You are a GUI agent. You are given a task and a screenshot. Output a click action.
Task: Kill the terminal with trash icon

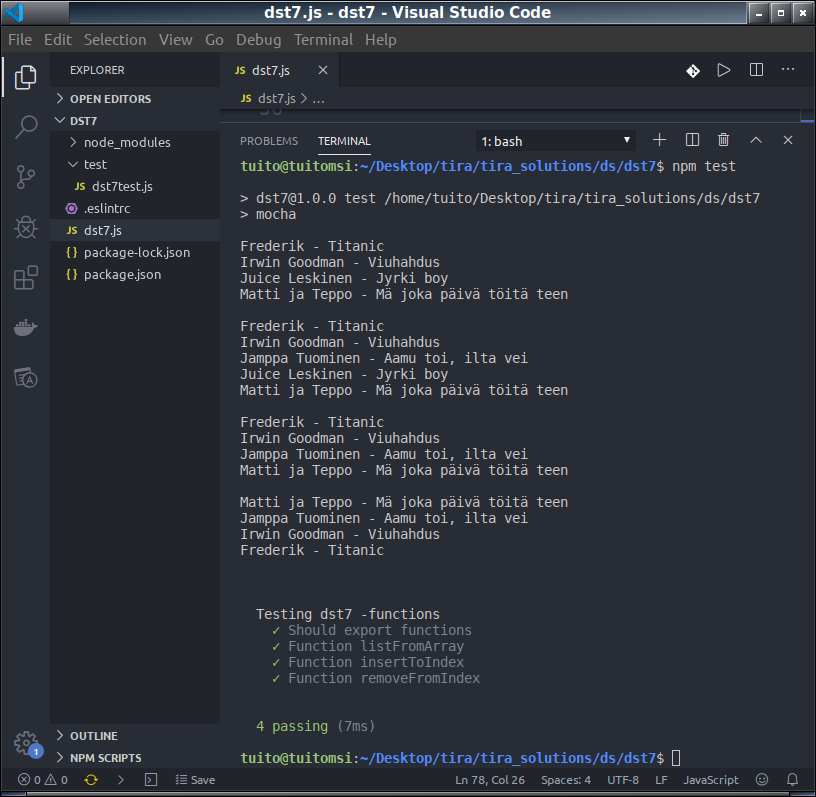723,140
